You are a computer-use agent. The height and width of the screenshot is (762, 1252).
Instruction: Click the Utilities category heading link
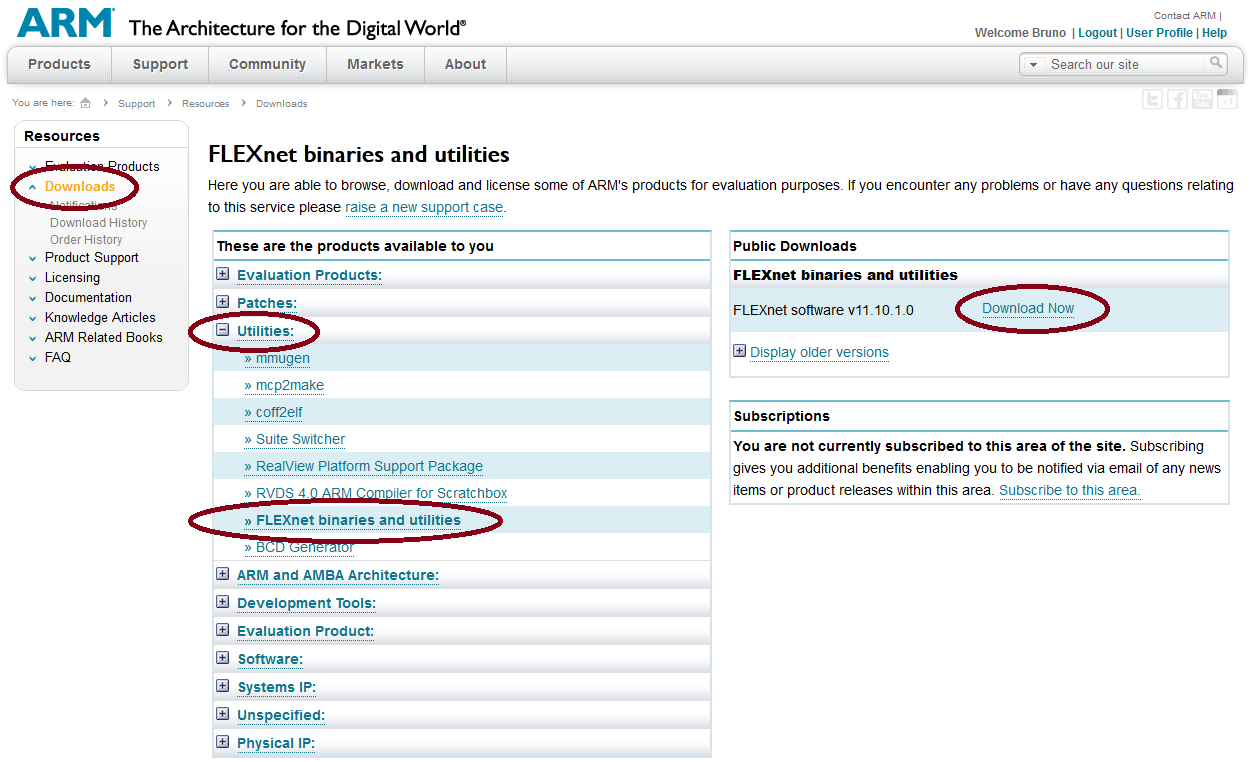pos(265,330)
